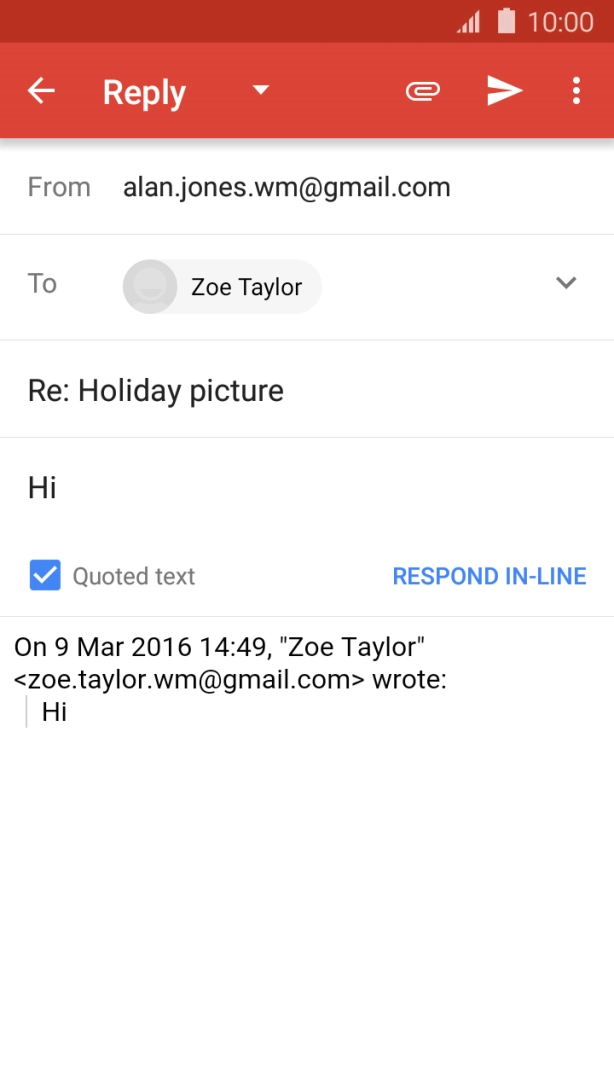Open the overflow menu
This screenshot has width=614, height=1092.
577,90
